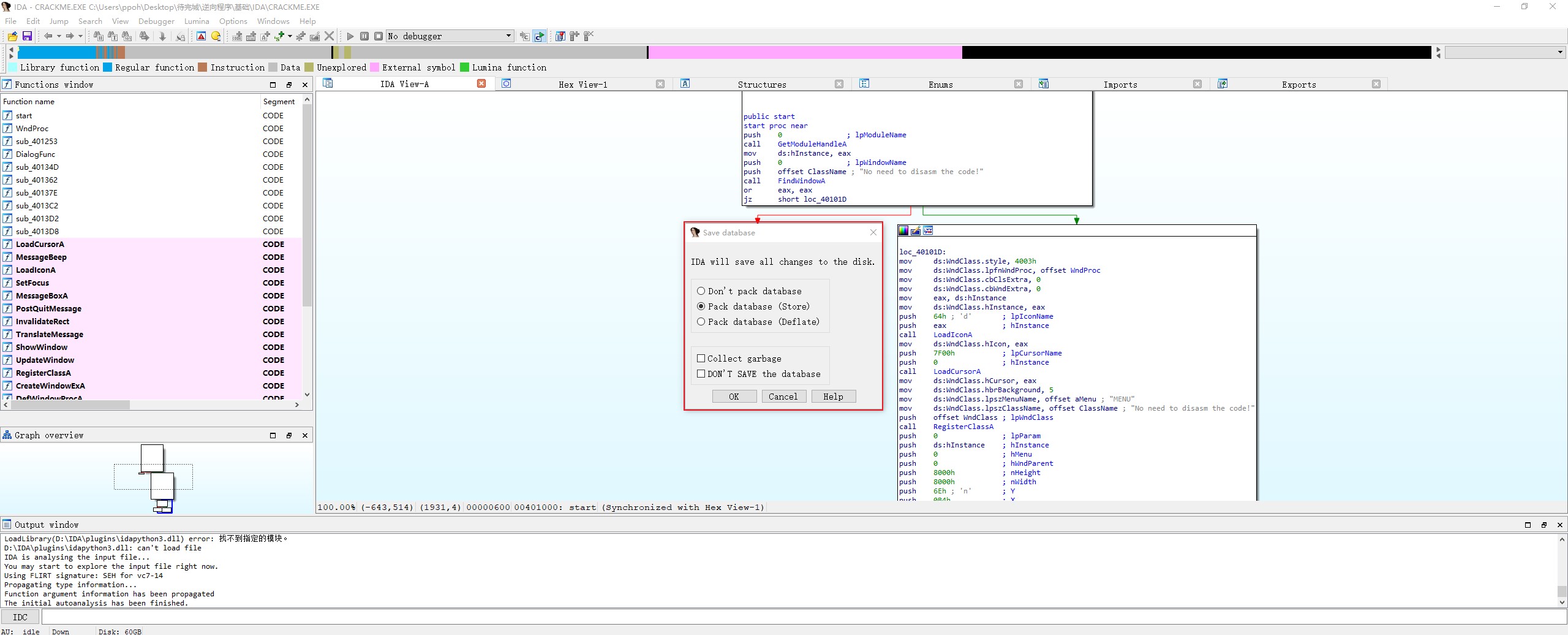Click the red warning triangle toolbar icon
This screenshot has width=1568, height=635.
click(x=201, y=36)
